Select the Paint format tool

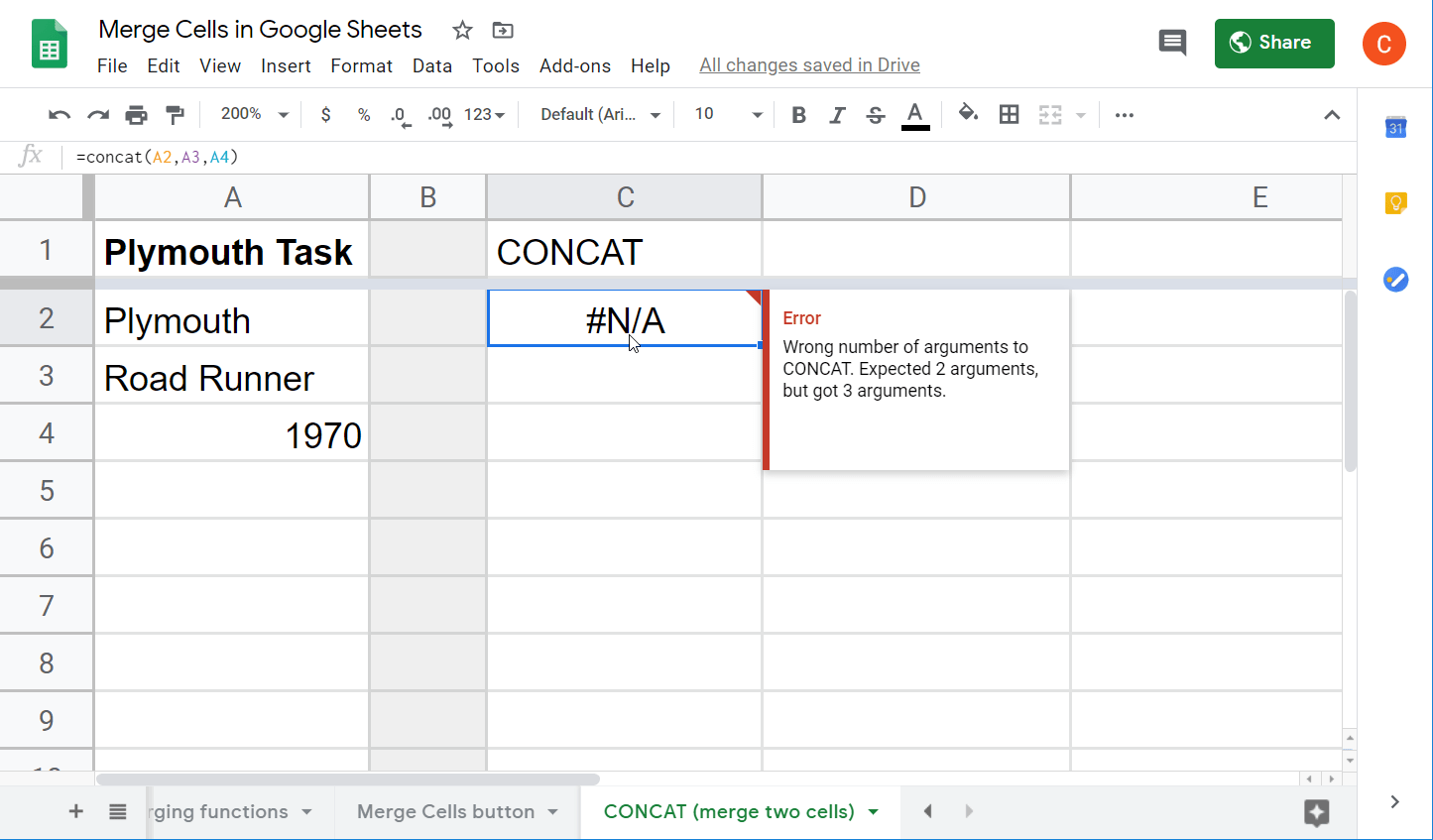[x=175, y=114]
